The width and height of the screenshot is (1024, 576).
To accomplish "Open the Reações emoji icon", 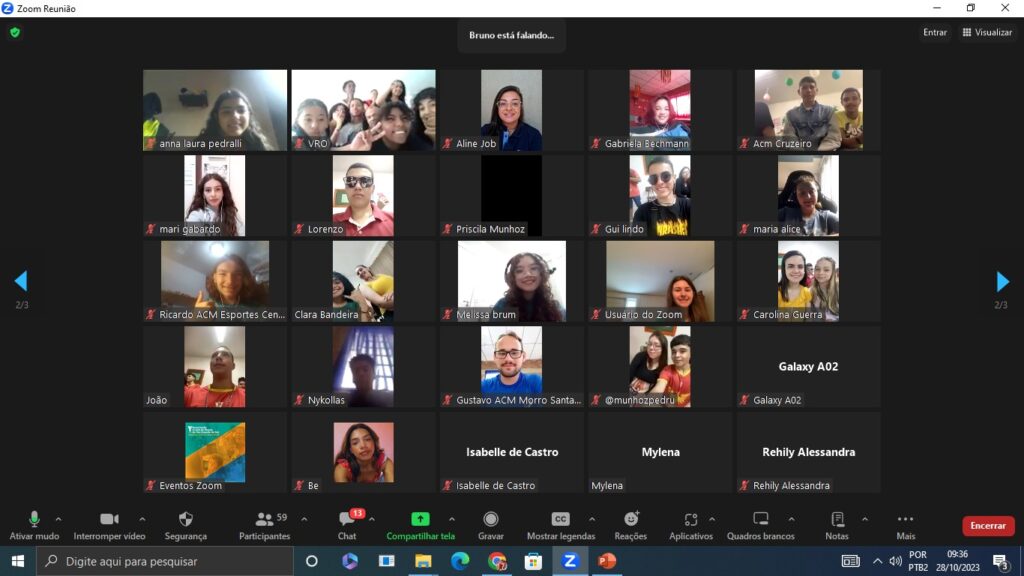I will [630, 520].
